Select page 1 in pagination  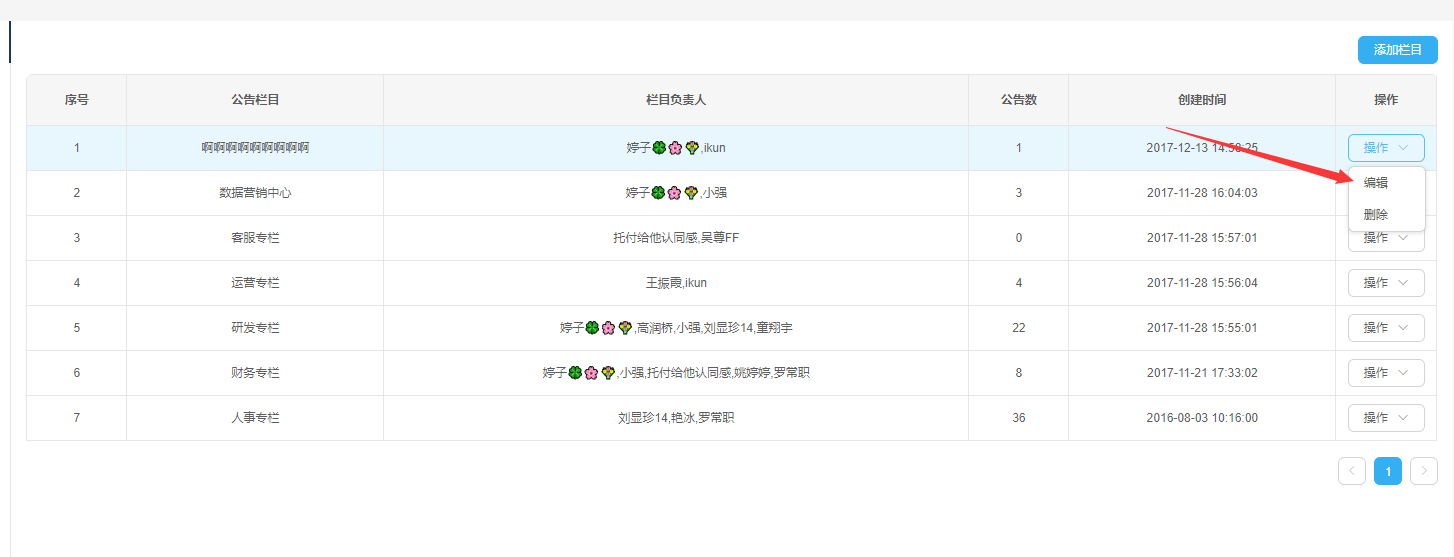[1388, 471]
